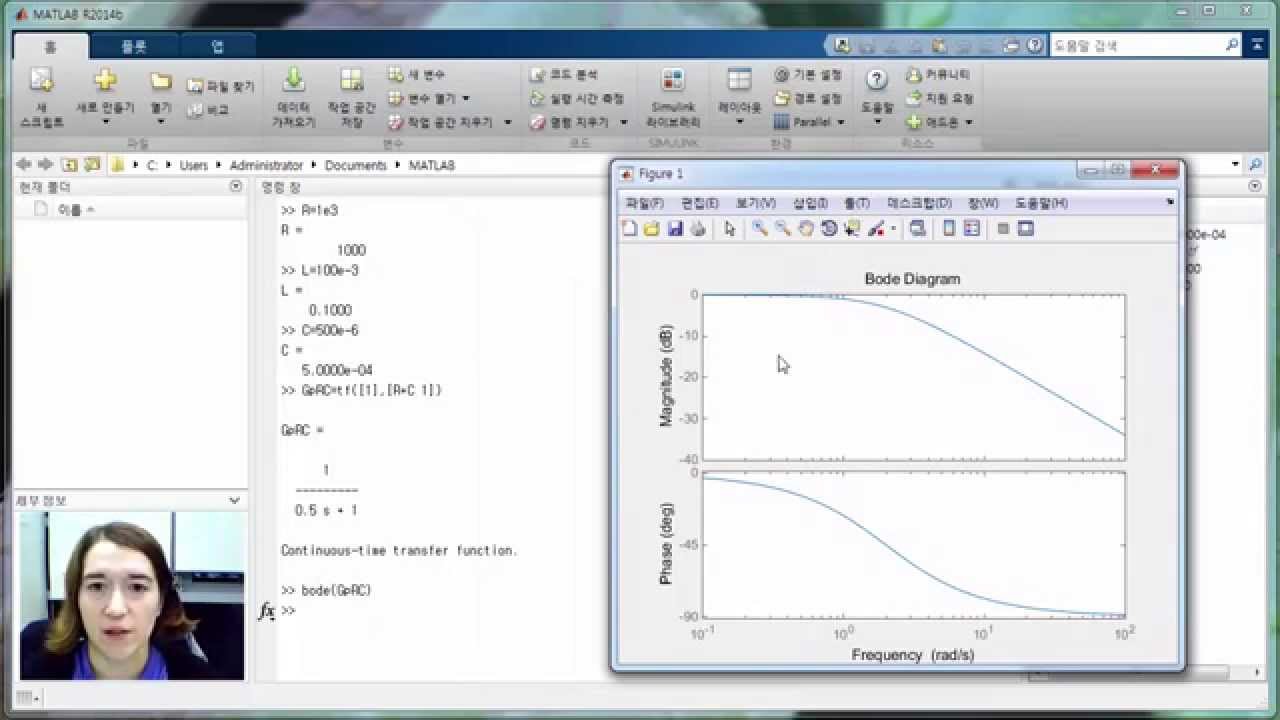Image resolution: width=1280 pixels, height=720 pixels.
Task: Open the Simulink library
Action: (x=673, y=98)
